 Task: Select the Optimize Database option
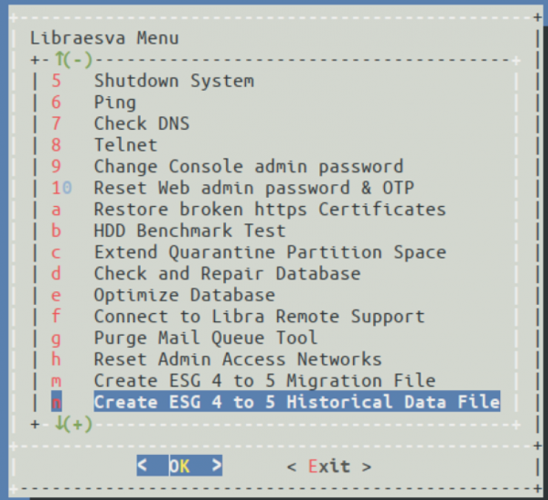(185, 295)
